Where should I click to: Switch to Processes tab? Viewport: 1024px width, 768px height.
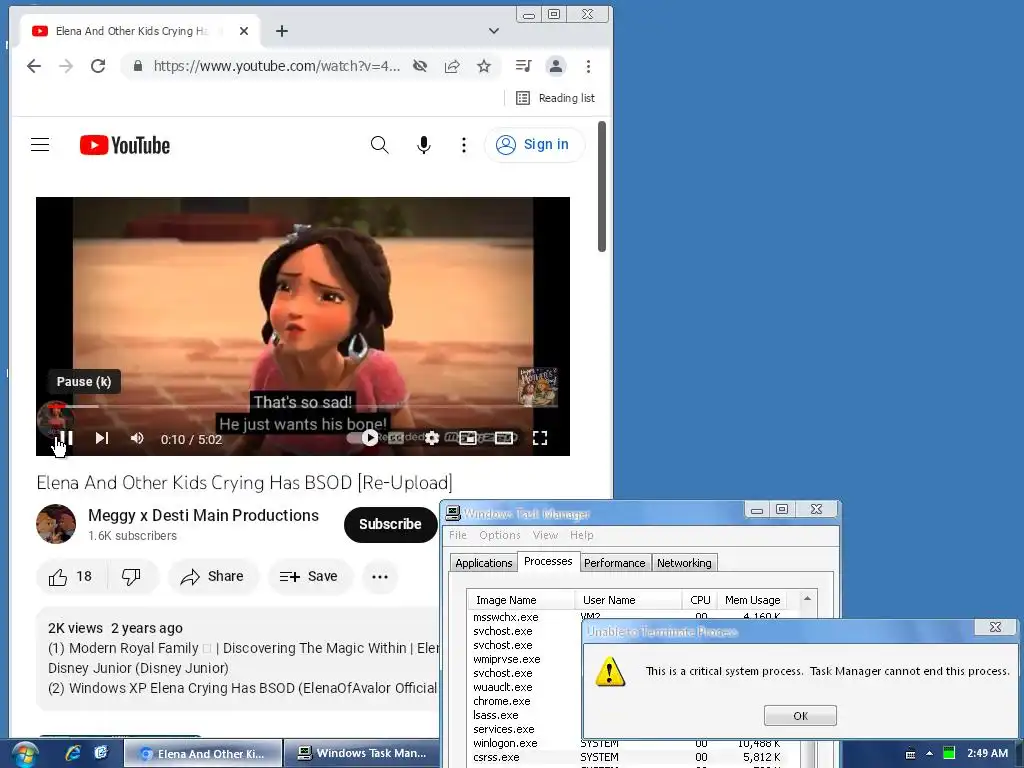(548, 561)
